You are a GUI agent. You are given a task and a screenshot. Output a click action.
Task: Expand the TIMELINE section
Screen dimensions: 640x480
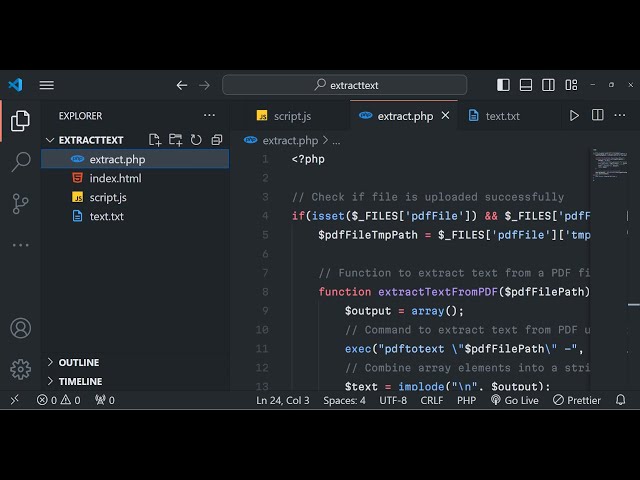80,381
